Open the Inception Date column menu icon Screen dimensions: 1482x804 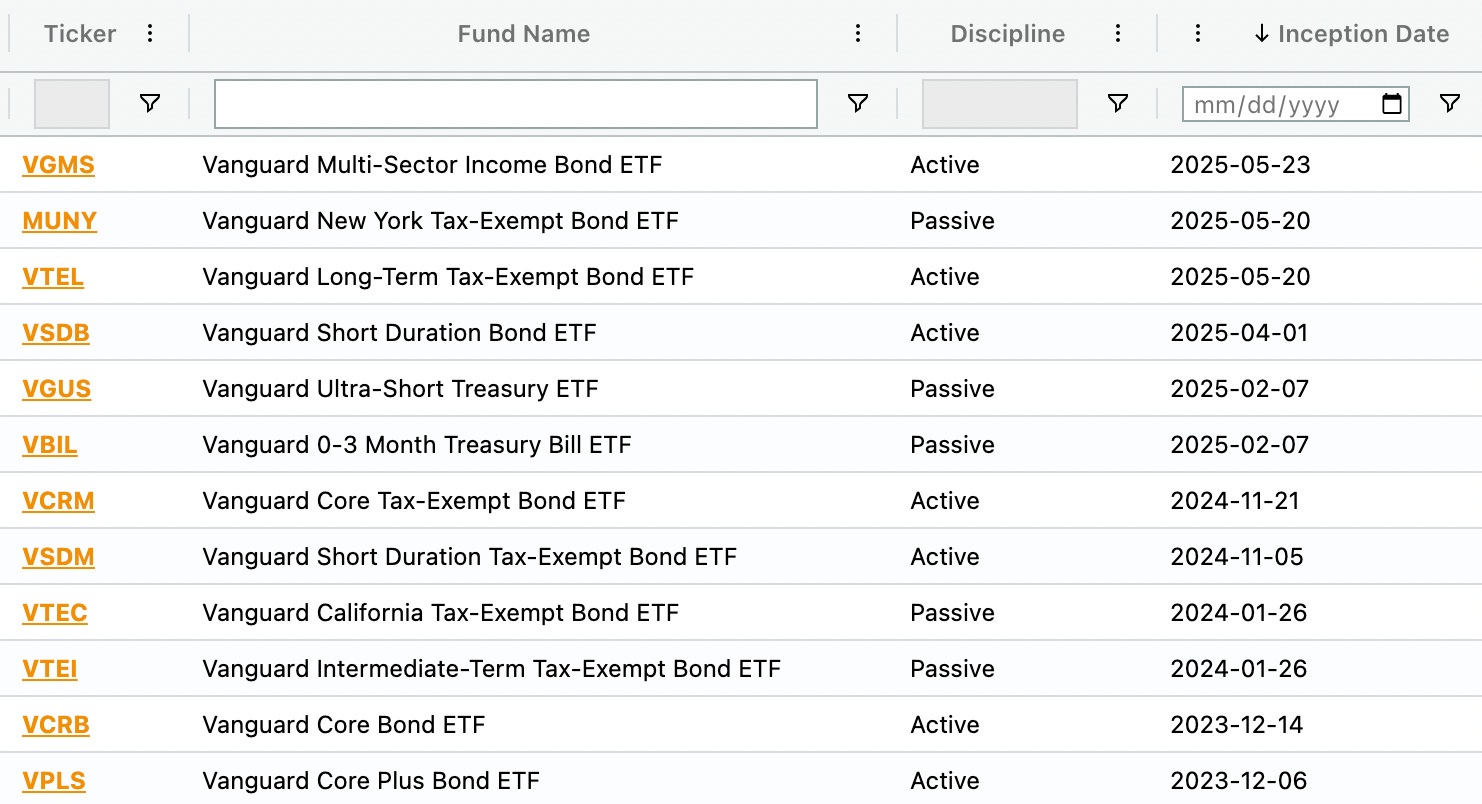pyautogui.click(x=1198, y=34)
